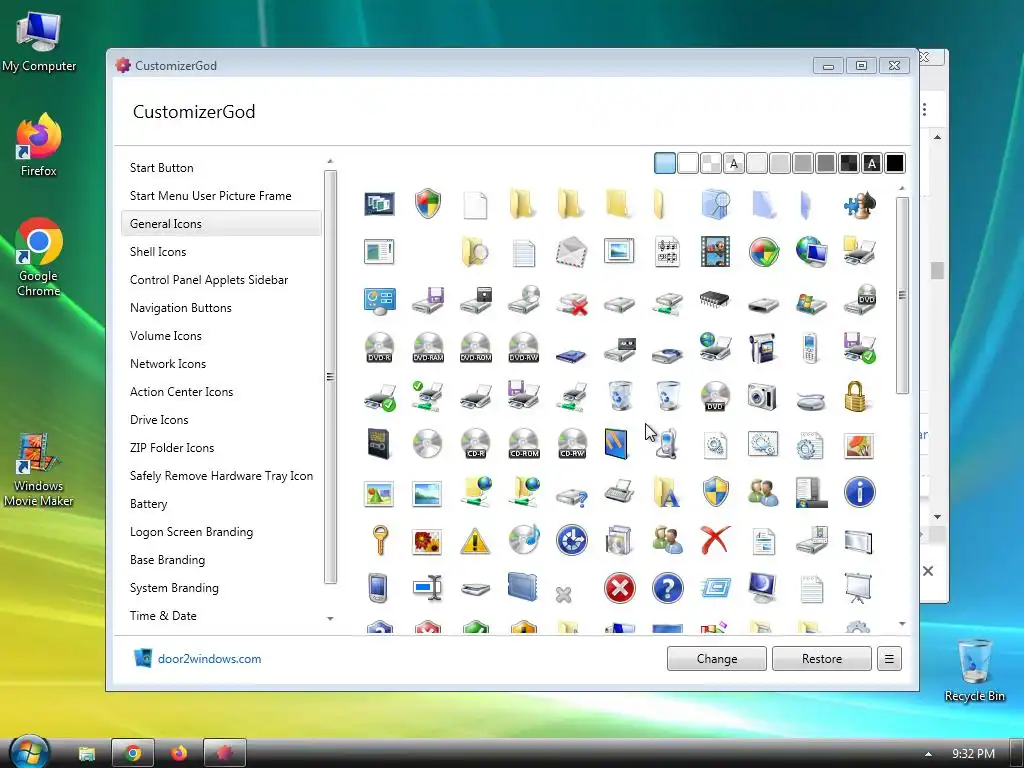
Task: Select the film strip video icon
Action: coord(715,252)
